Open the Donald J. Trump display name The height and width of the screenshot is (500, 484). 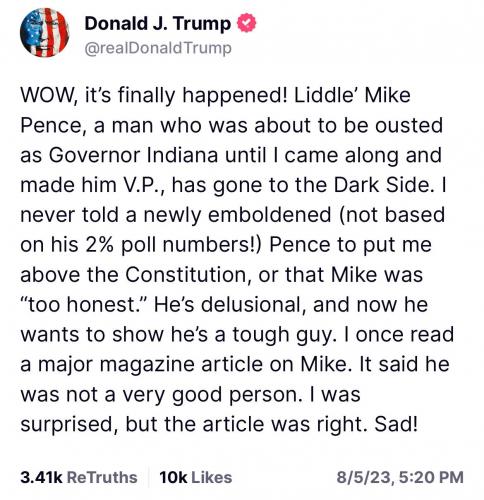coord(158,24)
